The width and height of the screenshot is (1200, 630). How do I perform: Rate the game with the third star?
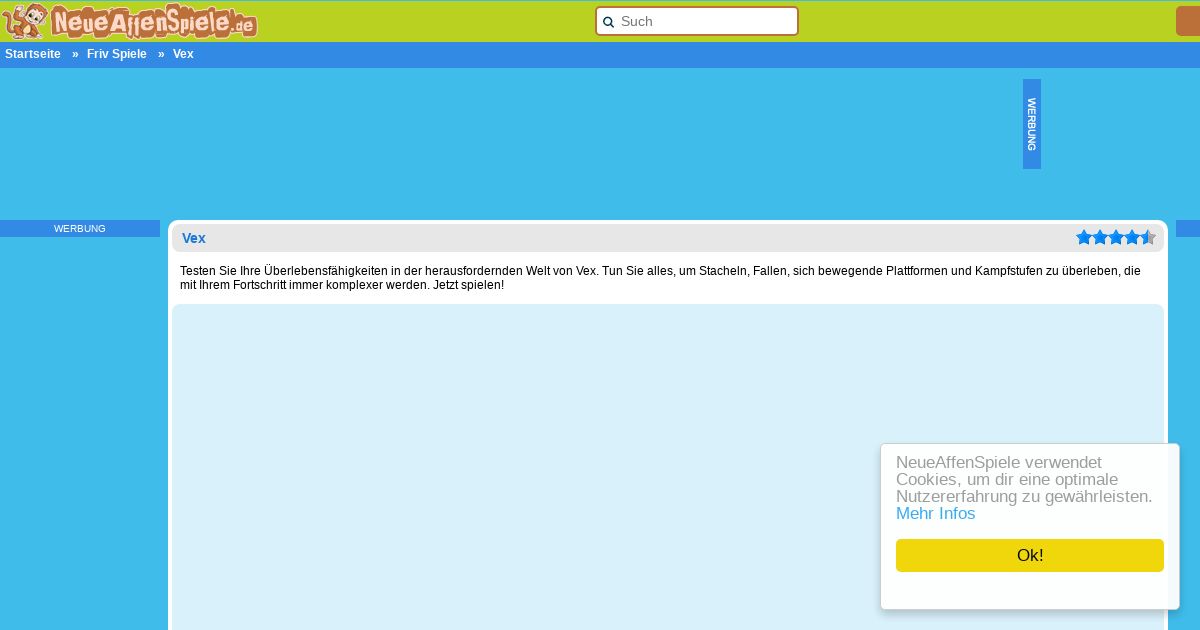pos(1116,237)
